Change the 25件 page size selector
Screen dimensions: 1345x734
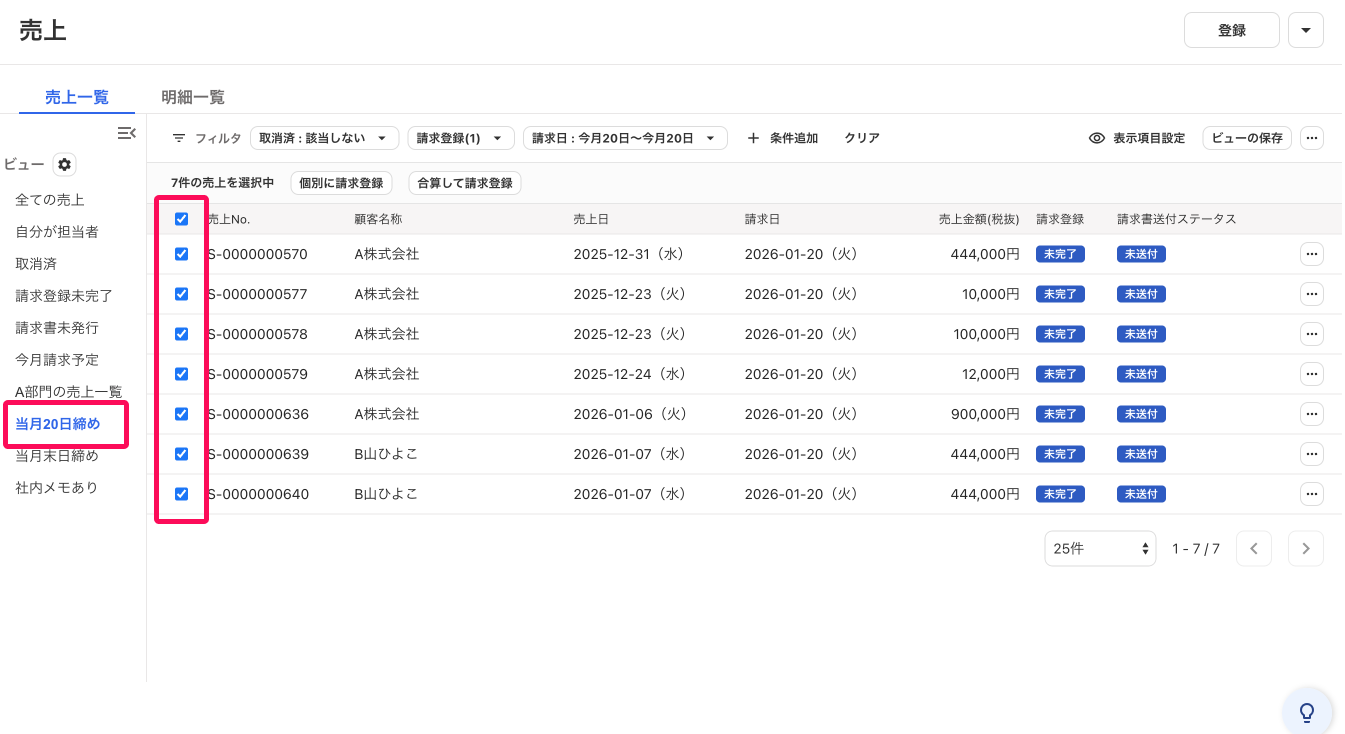pos(1100,548)
